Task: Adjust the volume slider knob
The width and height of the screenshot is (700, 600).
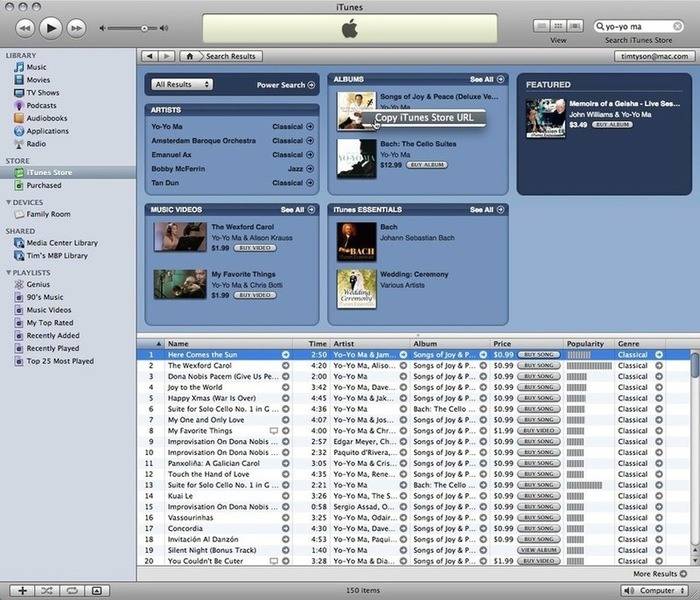Action: pyautogui.click(x=144, y=28)
